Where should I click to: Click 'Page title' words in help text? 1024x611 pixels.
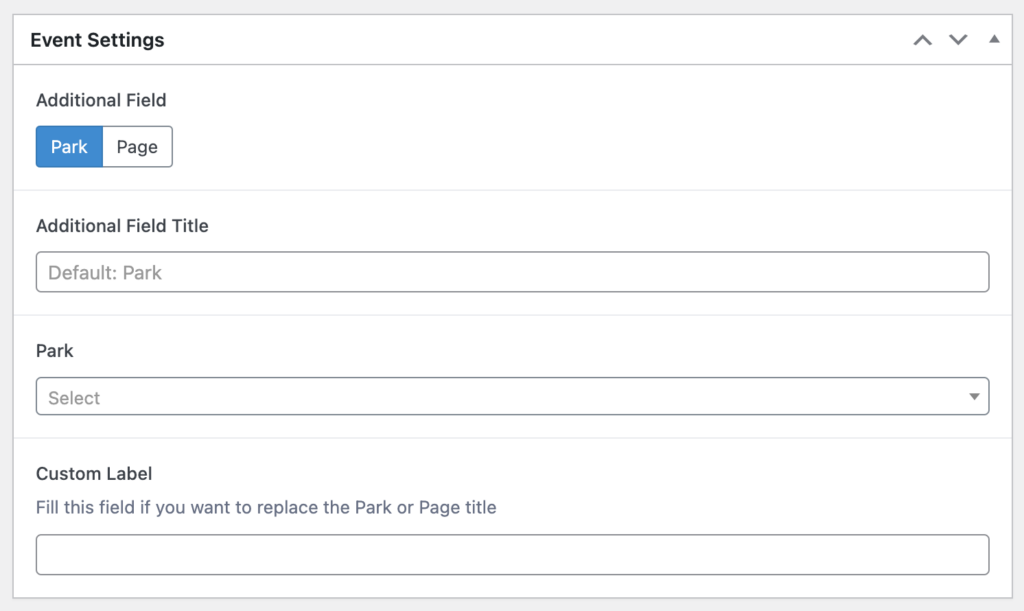(x=458, y=508)
